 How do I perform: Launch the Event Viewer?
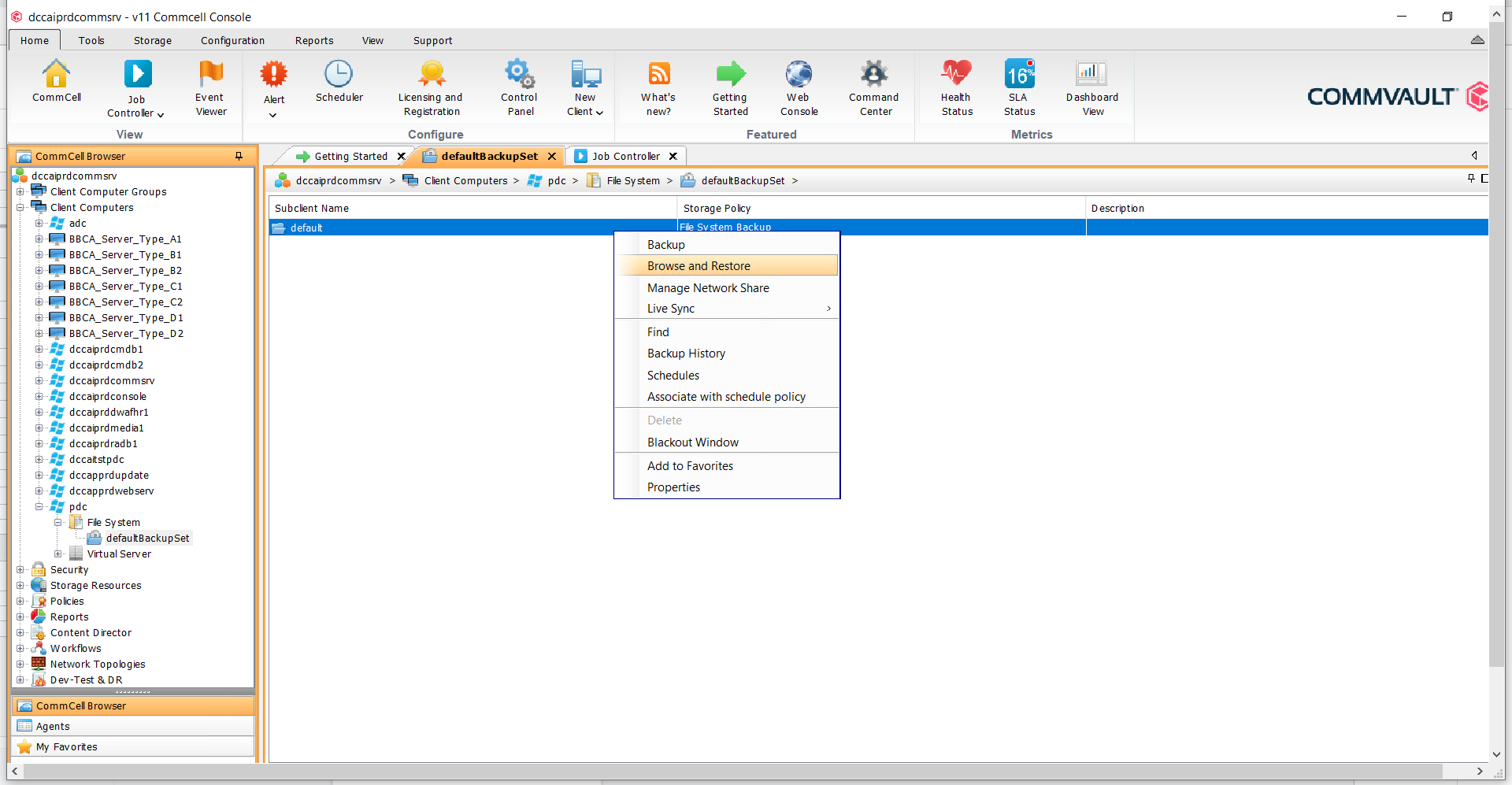pos(210,74)
